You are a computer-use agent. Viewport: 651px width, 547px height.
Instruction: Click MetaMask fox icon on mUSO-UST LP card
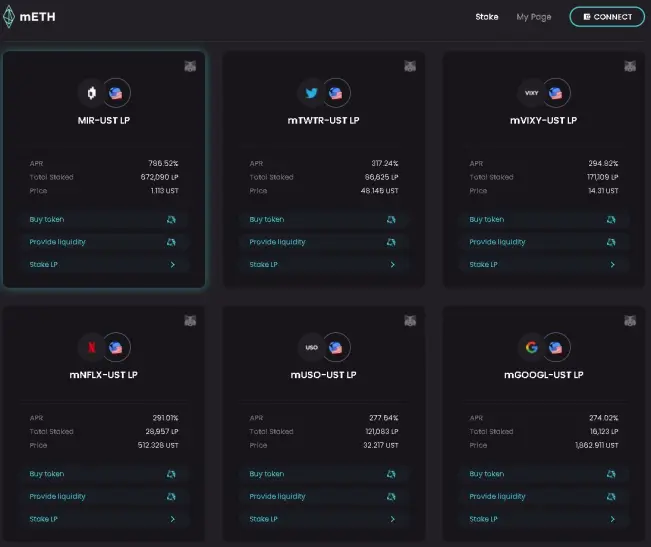(410, 320)
